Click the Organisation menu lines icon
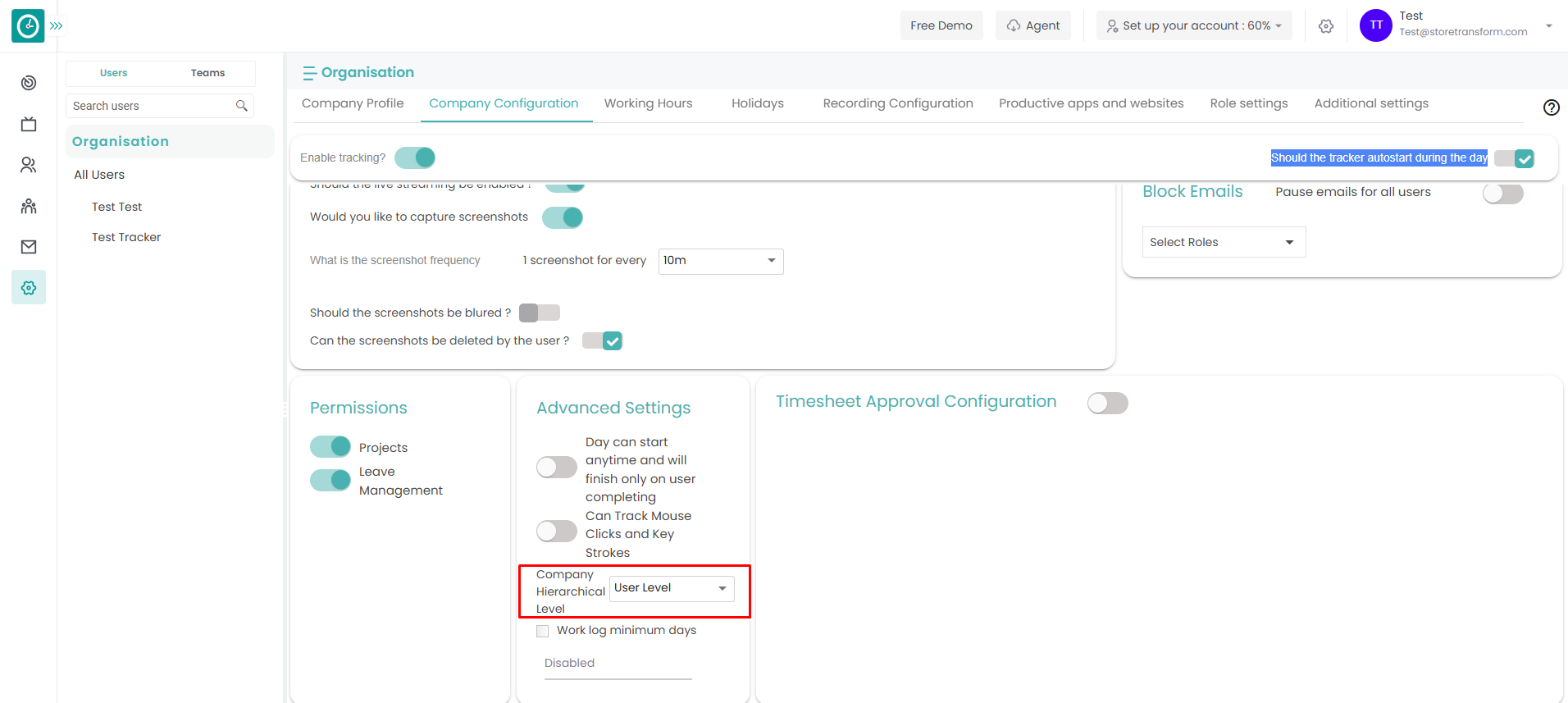Image resolution: width=1568 pixels, height=703 pixels. pos(309,73)
